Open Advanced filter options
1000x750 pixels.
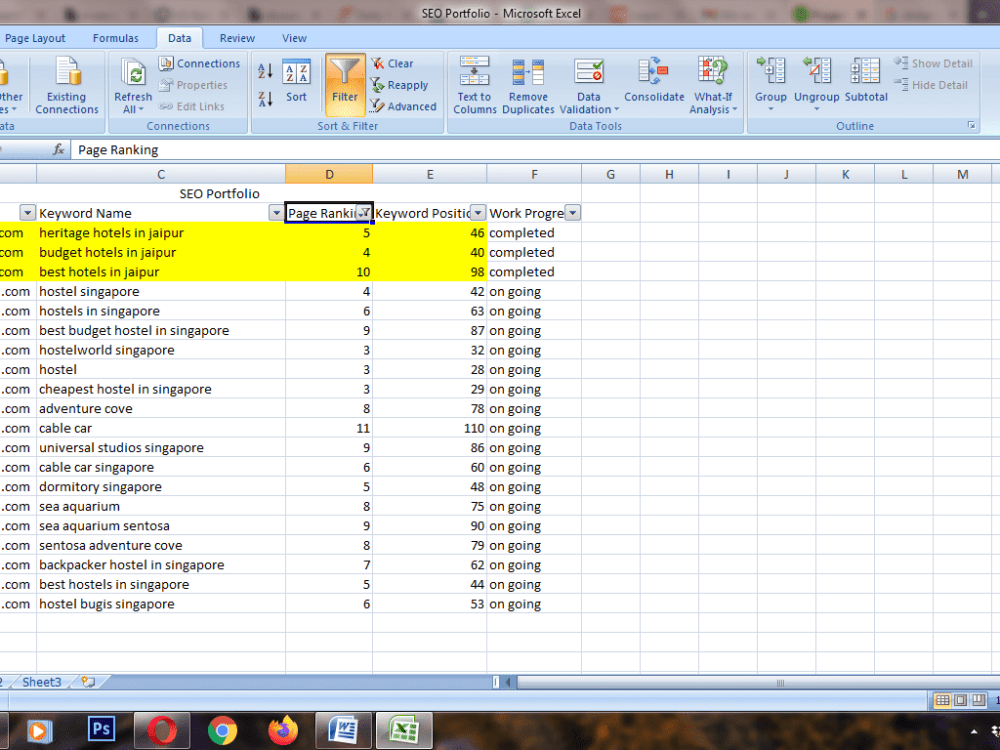tap(404, 107)
